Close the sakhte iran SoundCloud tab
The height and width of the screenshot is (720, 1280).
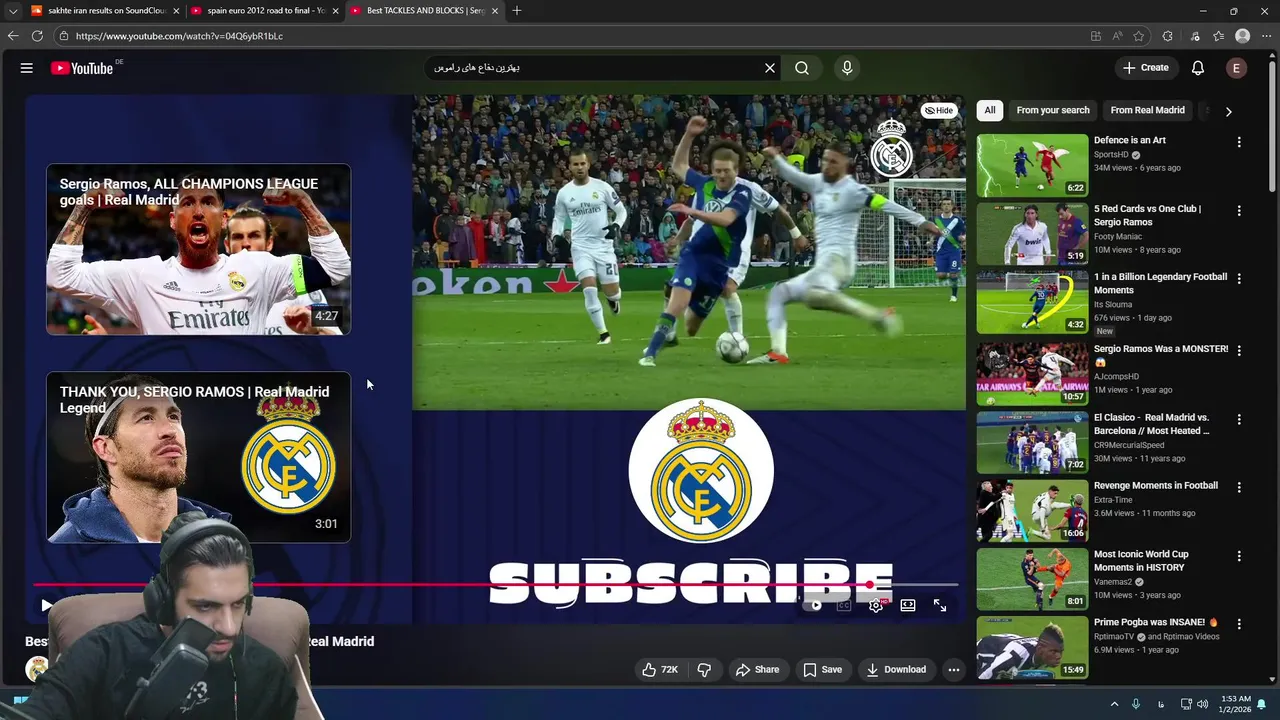coord(176,11)
